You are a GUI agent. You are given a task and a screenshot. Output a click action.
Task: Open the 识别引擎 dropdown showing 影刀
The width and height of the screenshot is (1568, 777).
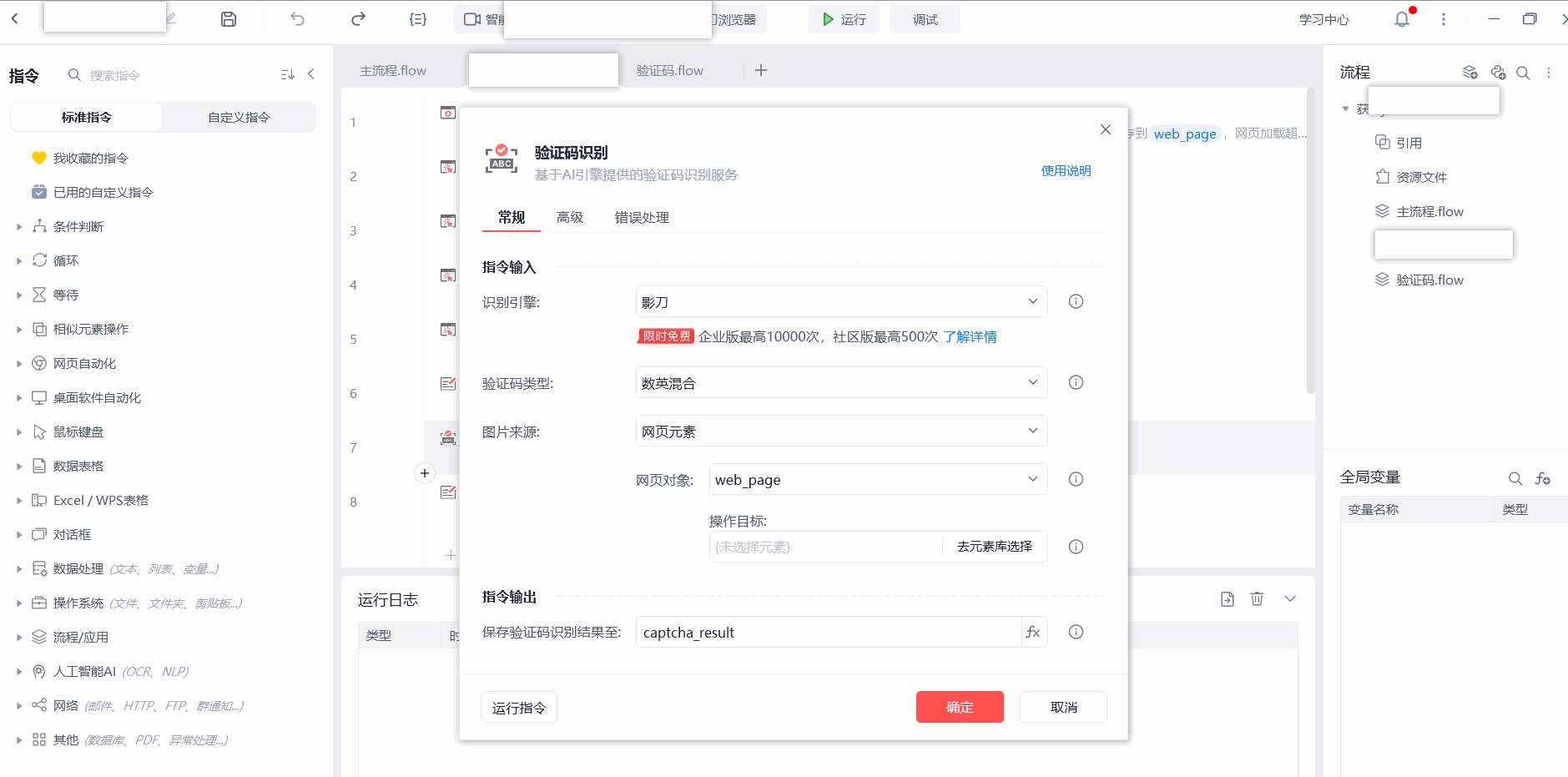pyautogui.click(x=841, y=301)
